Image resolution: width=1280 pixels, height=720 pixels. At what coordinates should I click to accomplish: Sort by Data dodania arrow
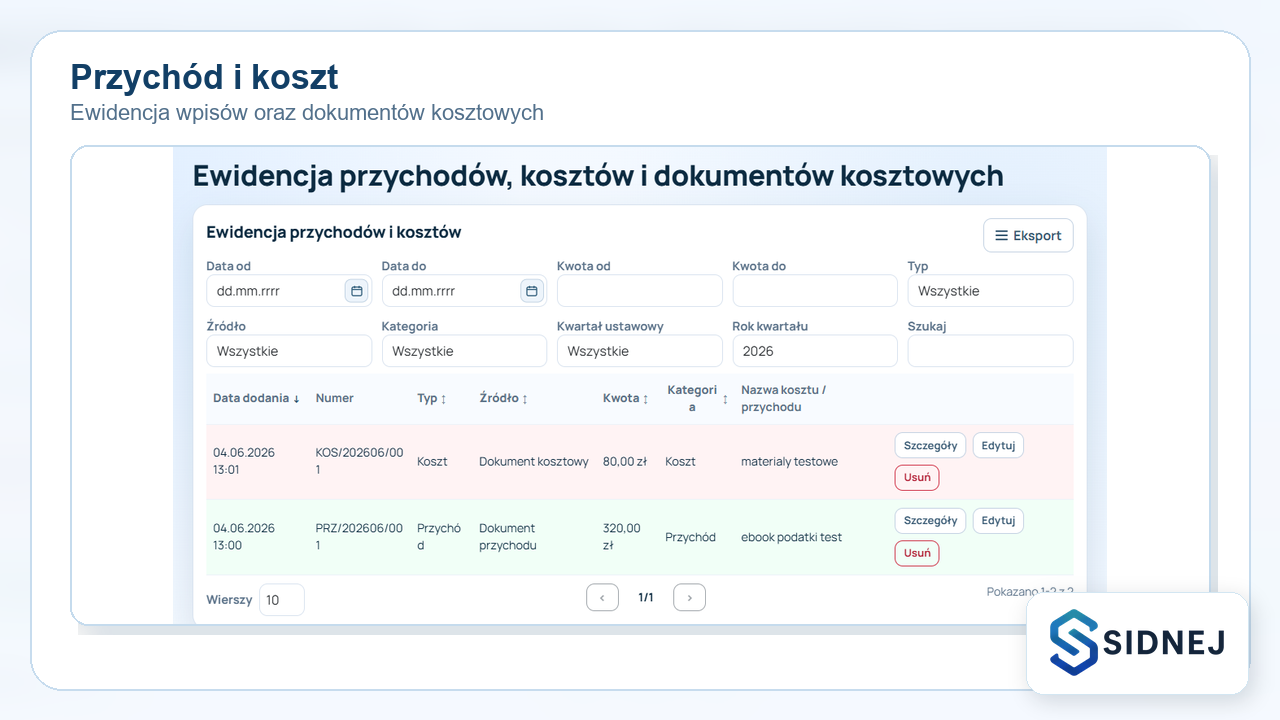[x=296, y=398]
